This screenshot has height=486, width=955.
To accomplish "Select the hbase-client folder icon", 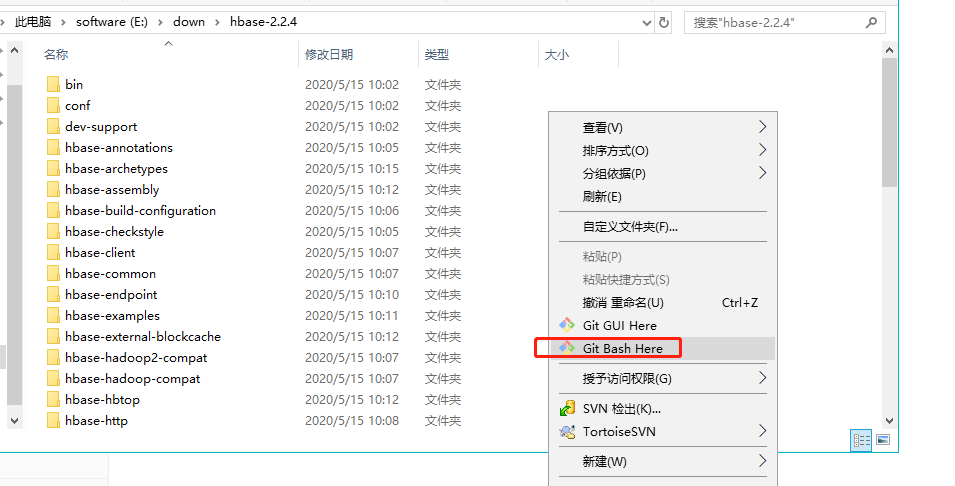I will [53, 252].
